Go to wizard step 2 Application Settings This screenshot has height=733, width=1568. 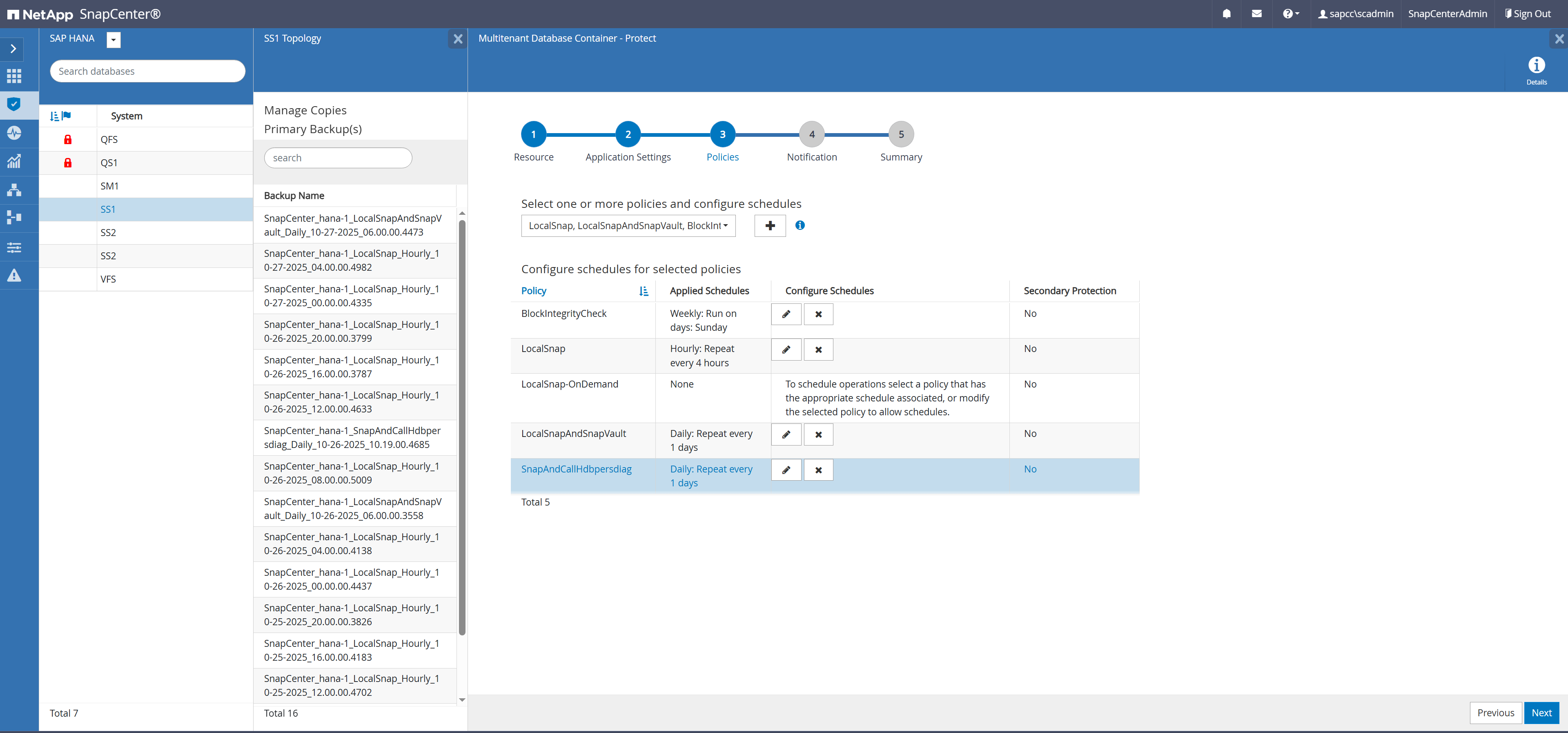(628, 134)
